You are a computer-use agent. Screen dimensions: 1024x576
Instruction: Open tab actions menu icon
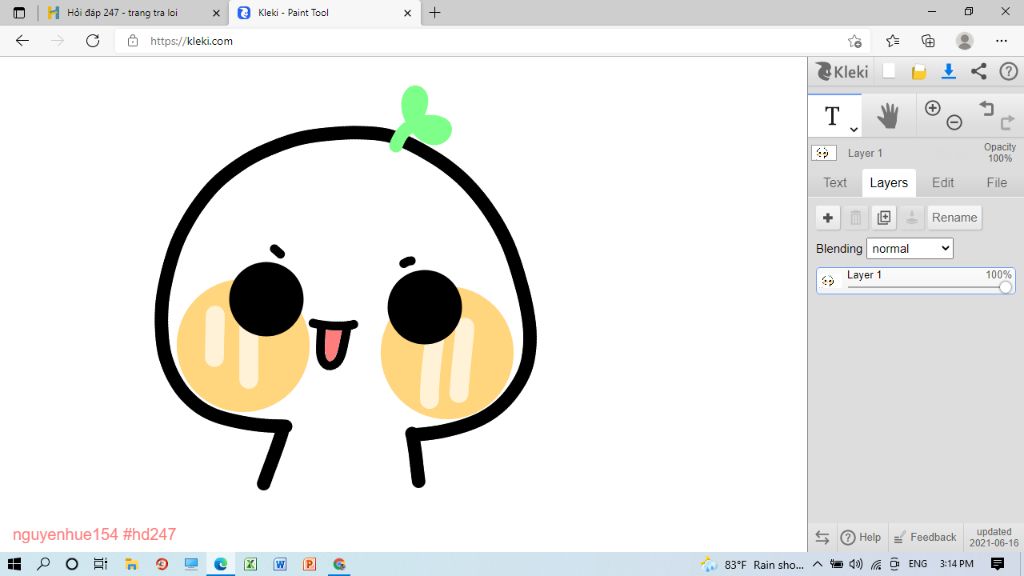(x=19, y=12)
